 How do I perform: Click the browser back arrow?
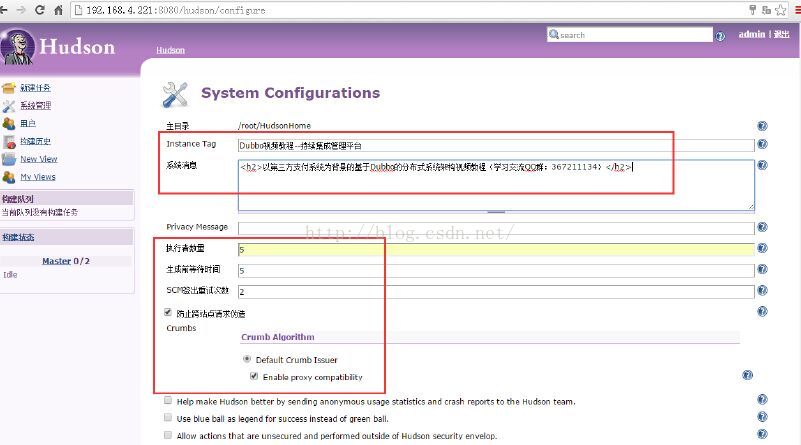[x=4, y=10]
